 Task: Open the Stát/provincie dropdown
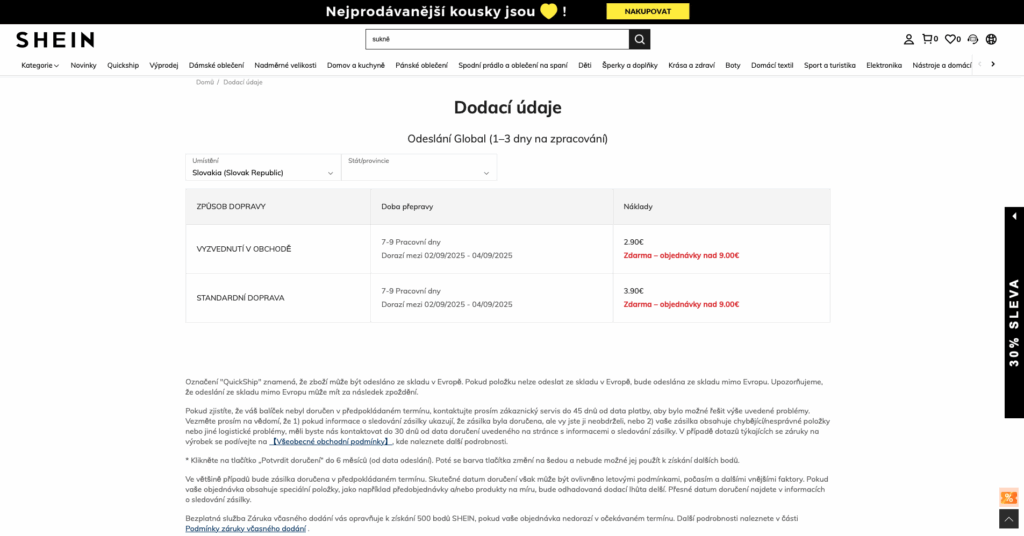(418, 167)
